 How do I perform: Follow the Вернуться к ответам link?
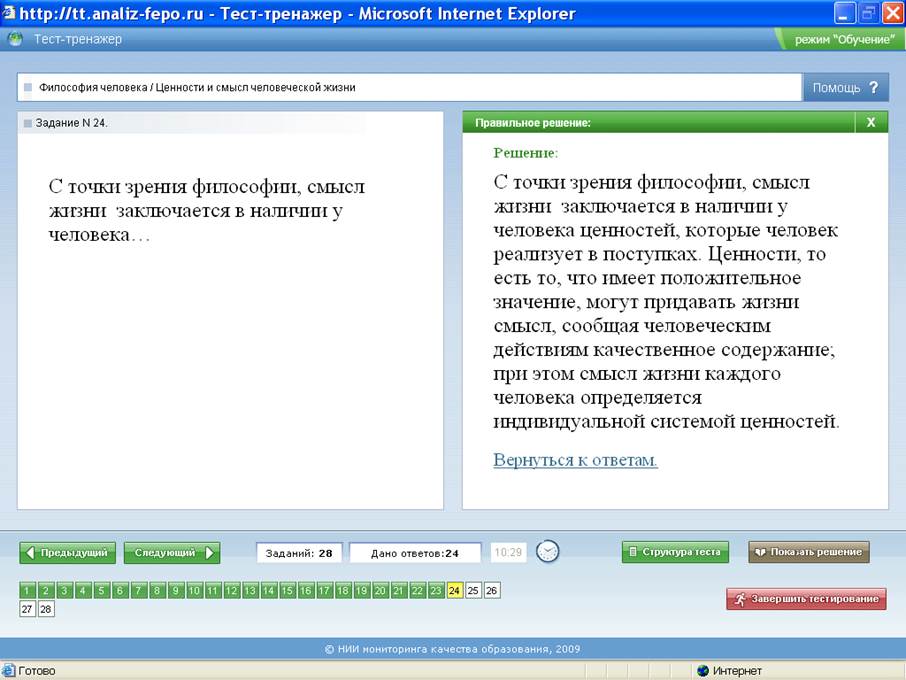pyautogui.click(x=575, y=460)
